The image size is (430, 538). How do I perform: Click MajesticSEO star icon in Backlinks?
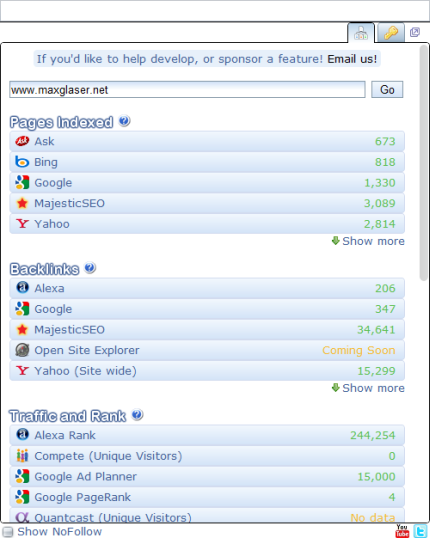click(22, 329)
